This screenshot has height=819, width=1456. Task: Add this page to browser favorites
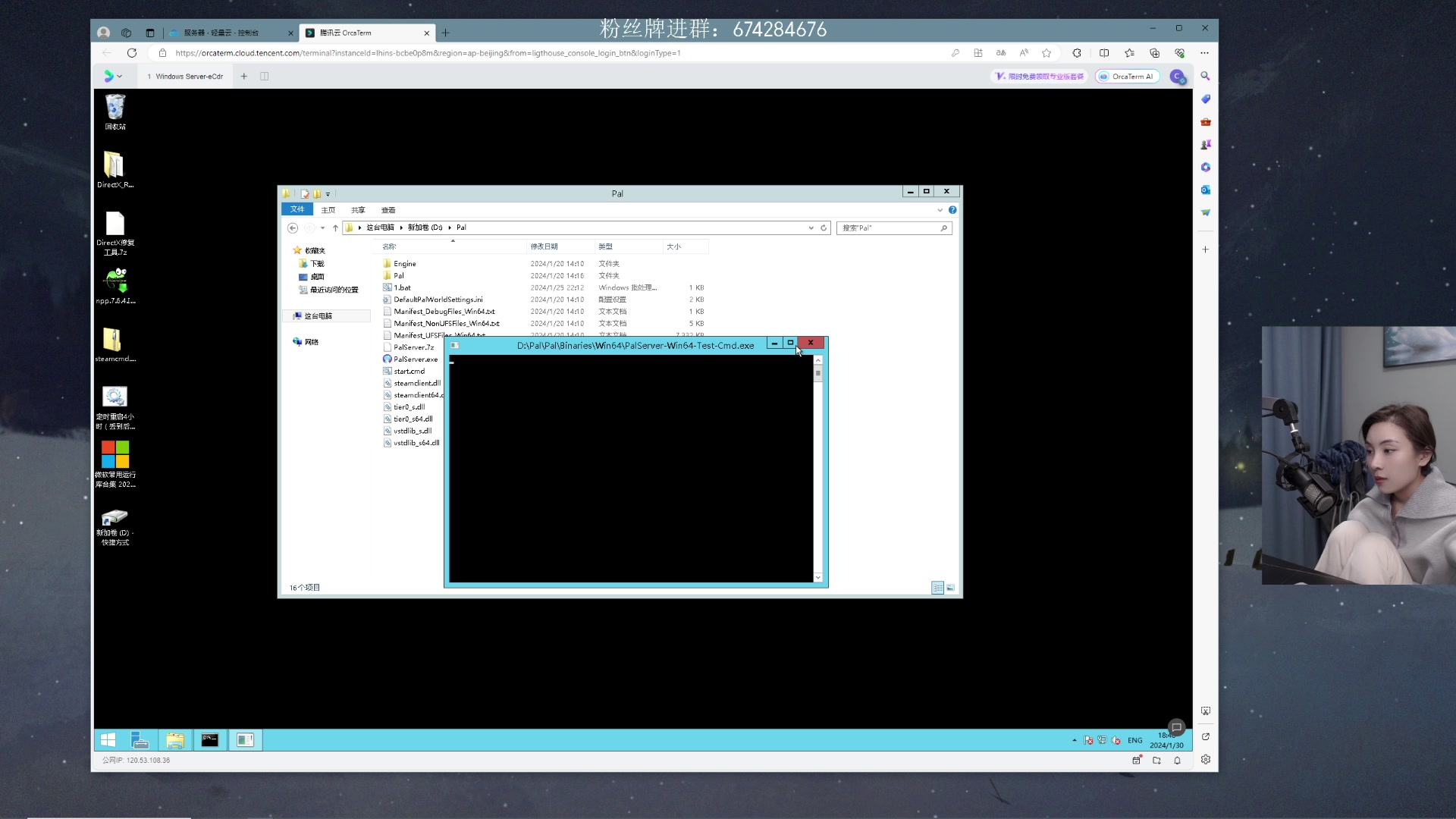[1046, 53]
